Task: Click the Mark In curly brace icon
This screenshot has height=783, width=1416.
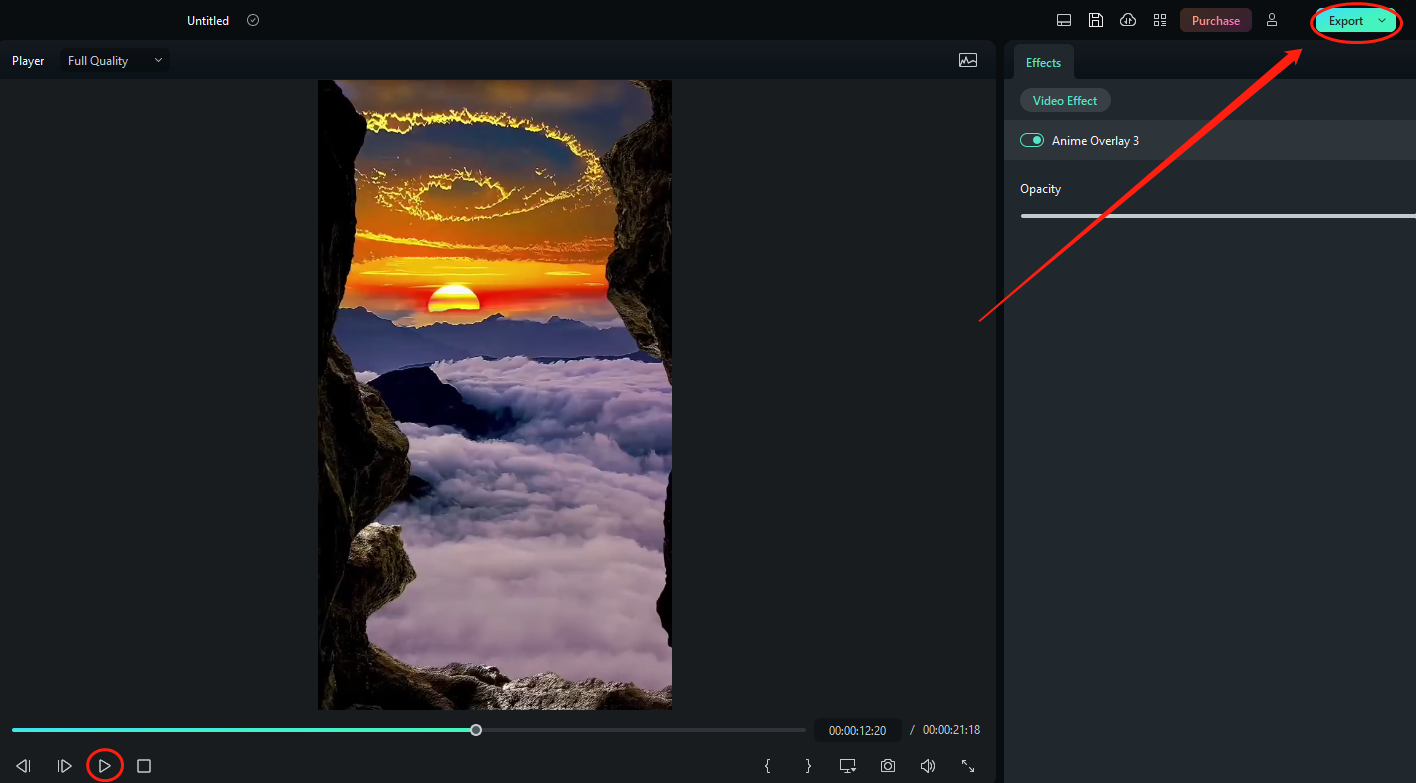Action: click(x=767, y=766)
